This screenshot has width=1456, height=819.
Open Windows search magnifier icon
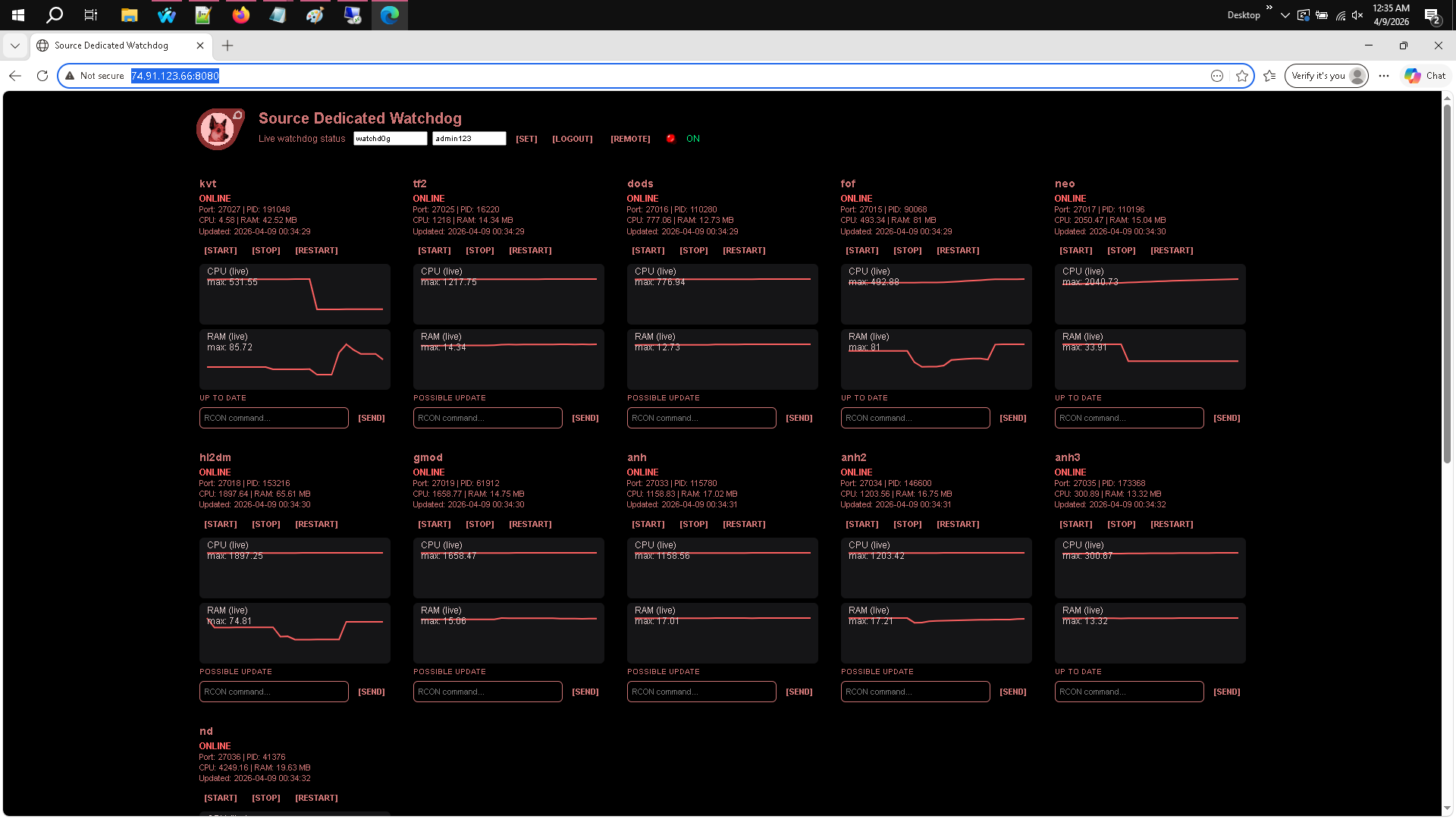tap(55, 15)
